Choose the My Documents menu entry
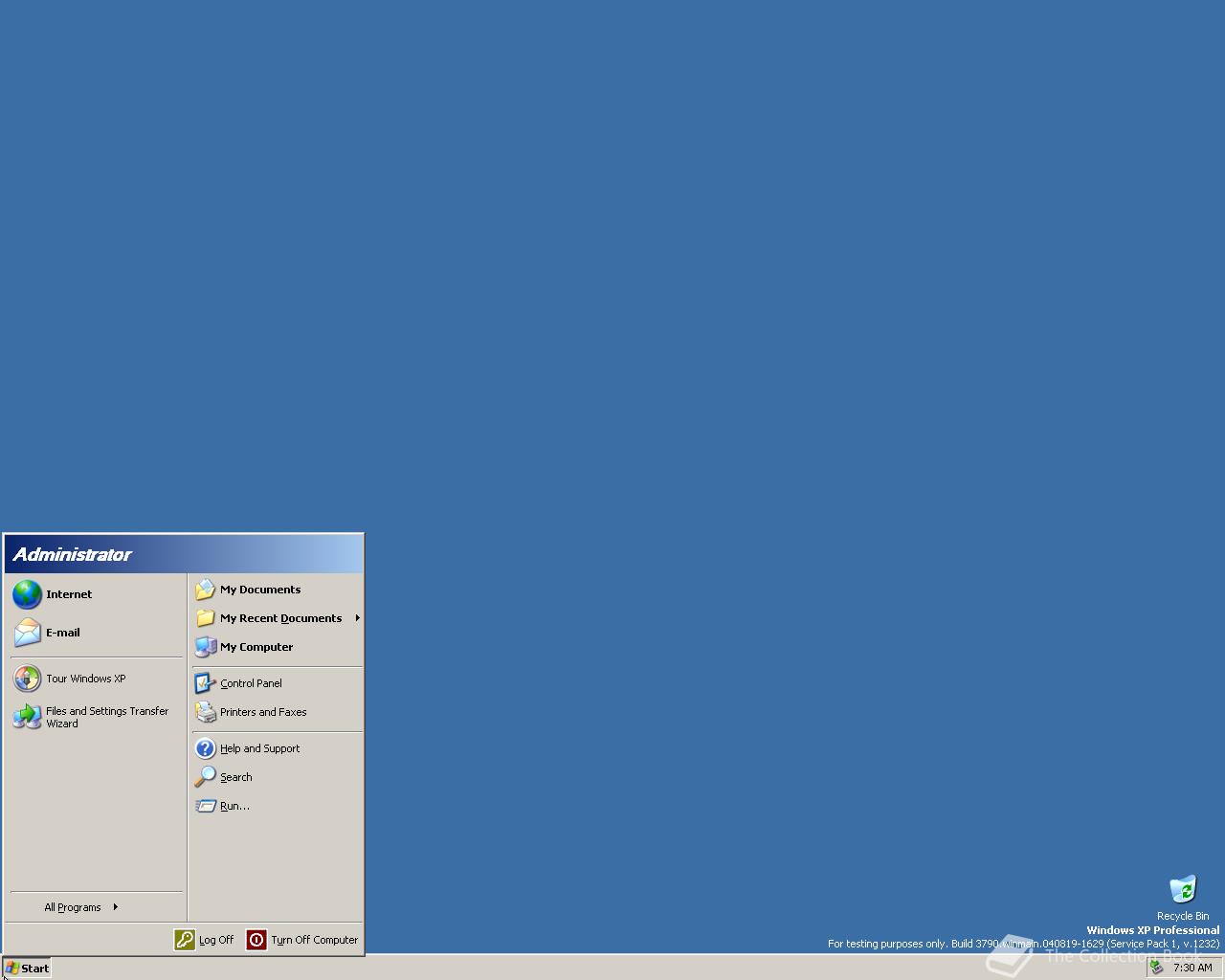Screen dimensions: 1225x980 [278, 590]
